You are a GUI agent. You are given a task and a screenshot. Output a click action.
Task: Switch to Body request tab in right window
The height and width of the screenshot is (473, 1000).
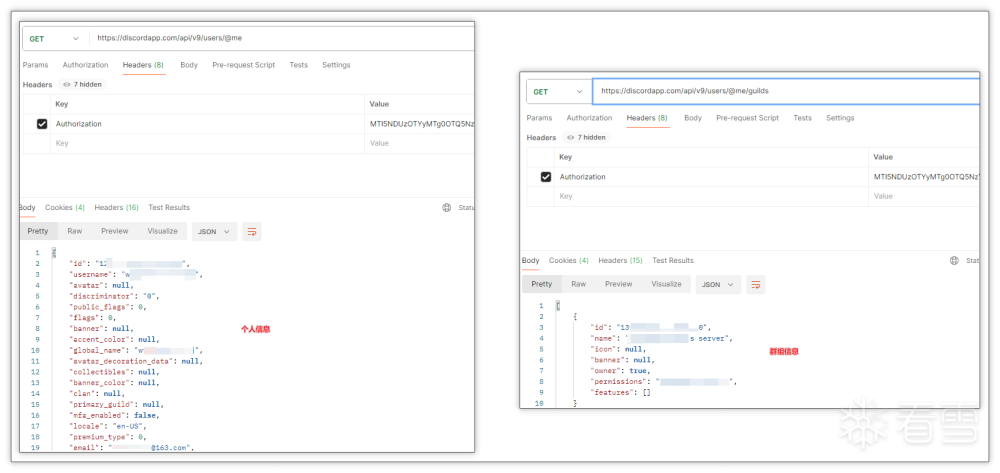pos(693,118)
